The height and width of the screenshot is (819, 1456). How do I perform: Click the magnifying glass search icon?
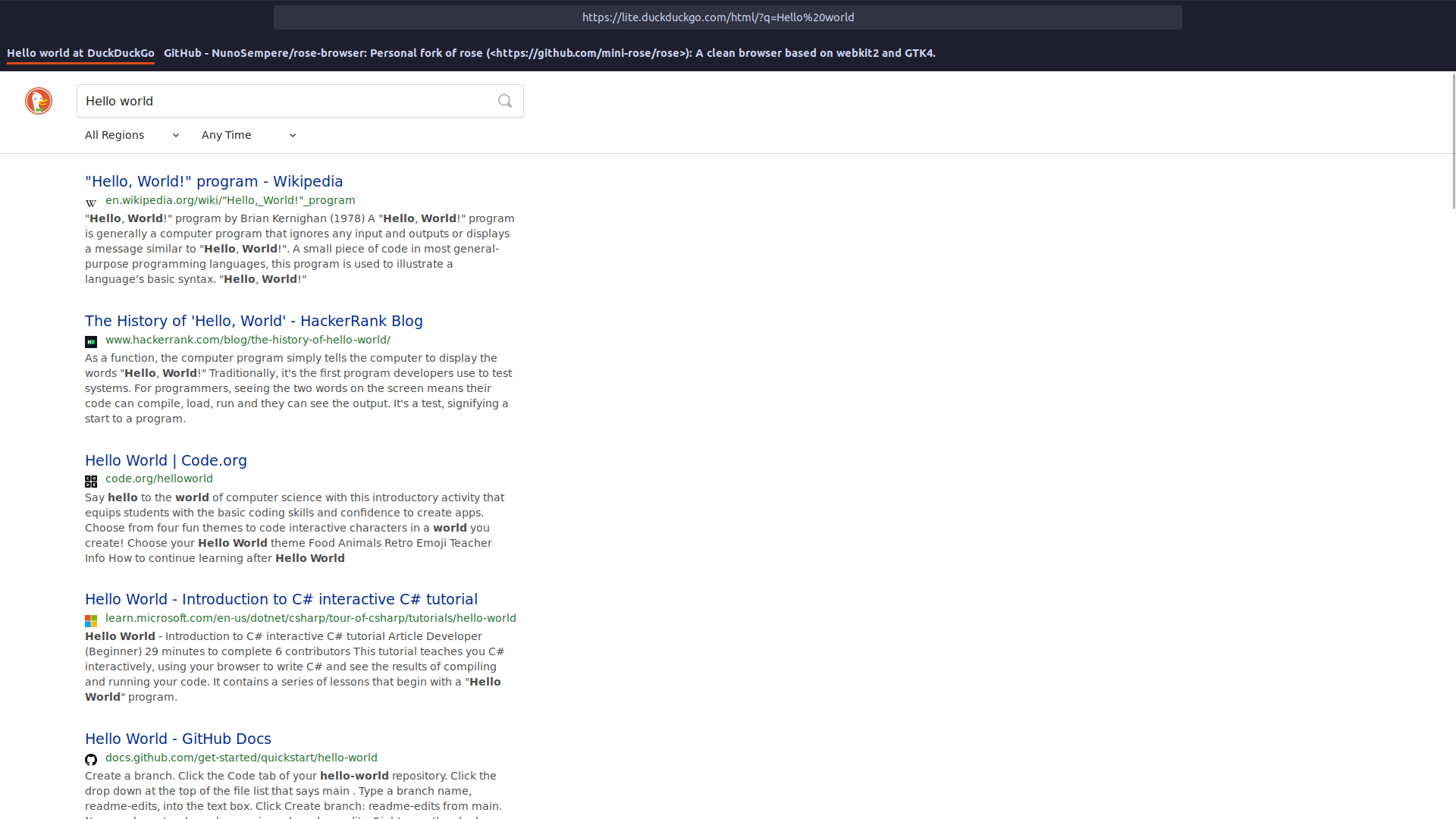[505, 101]
